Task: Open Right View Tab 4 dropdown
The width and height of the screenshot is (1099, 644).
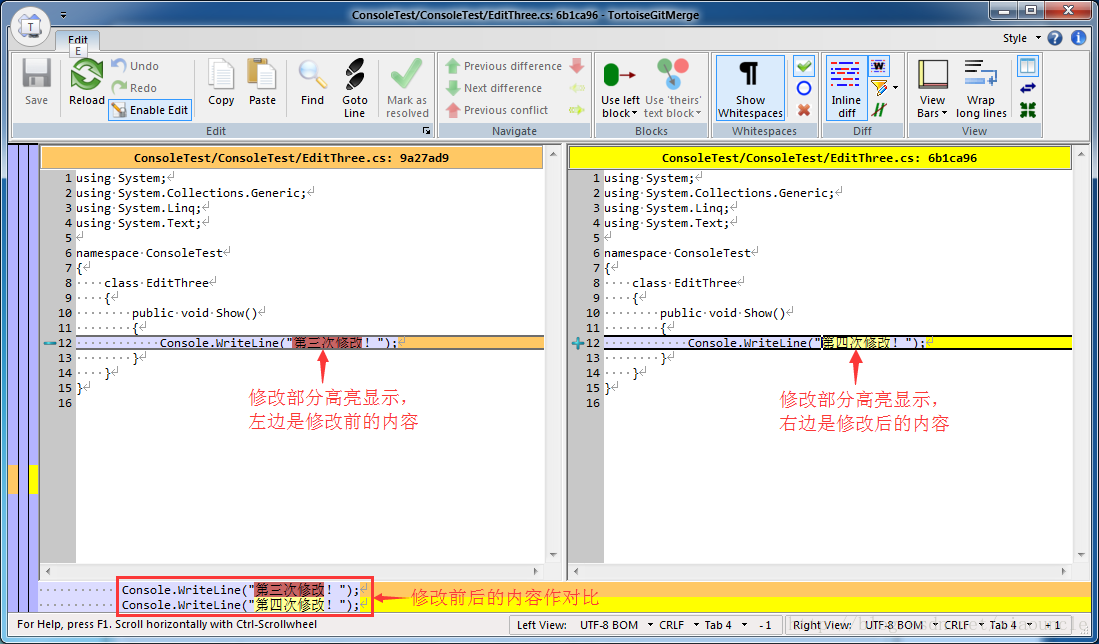Action: pos(1012,624)
